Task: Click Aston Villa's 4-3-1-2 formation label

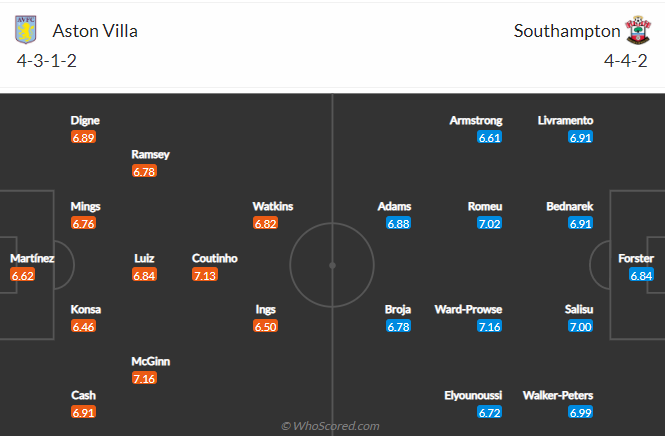Action: 47,61
